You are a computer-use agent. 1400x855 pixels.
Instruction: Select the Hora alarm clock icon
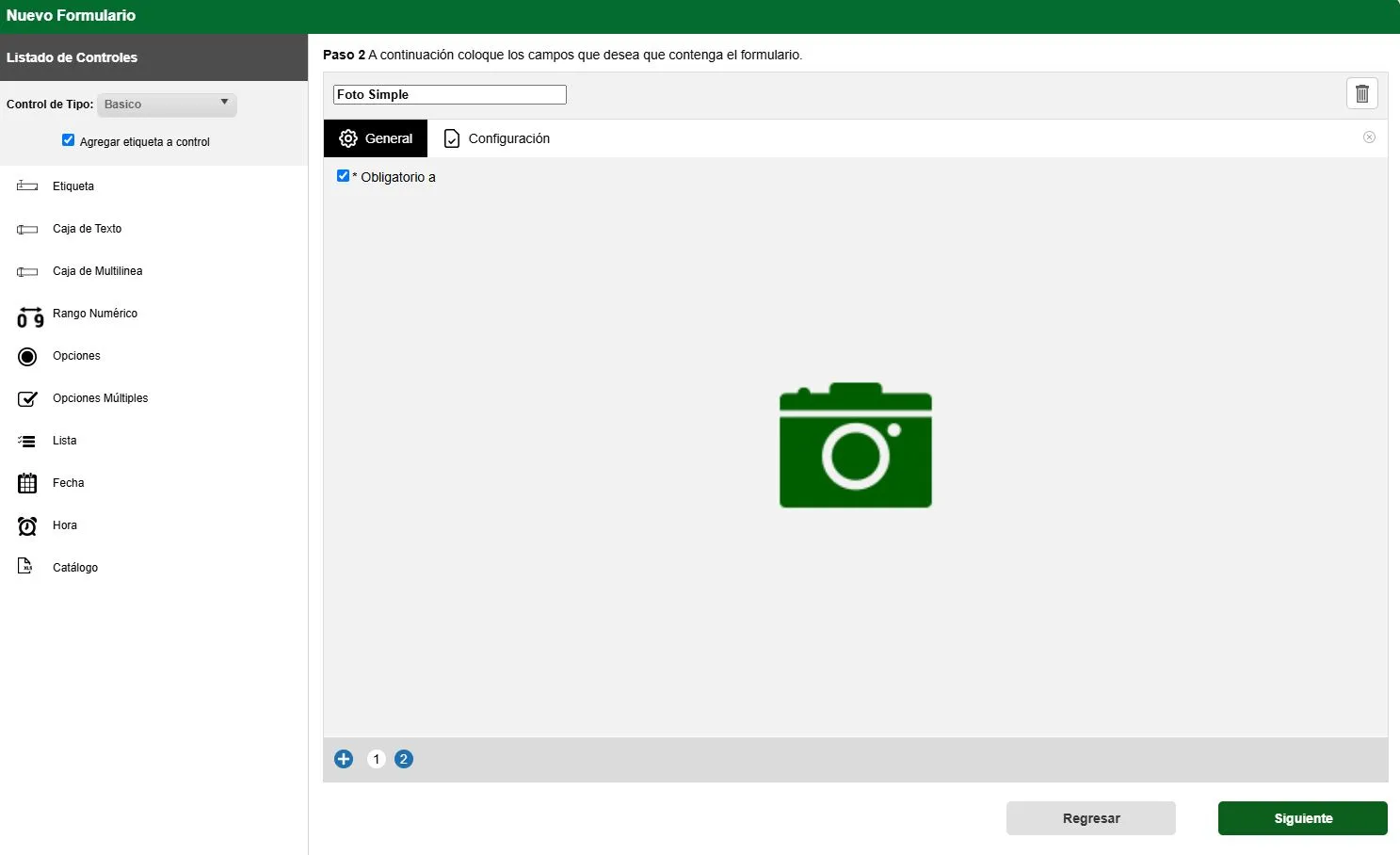click(27, 525)
